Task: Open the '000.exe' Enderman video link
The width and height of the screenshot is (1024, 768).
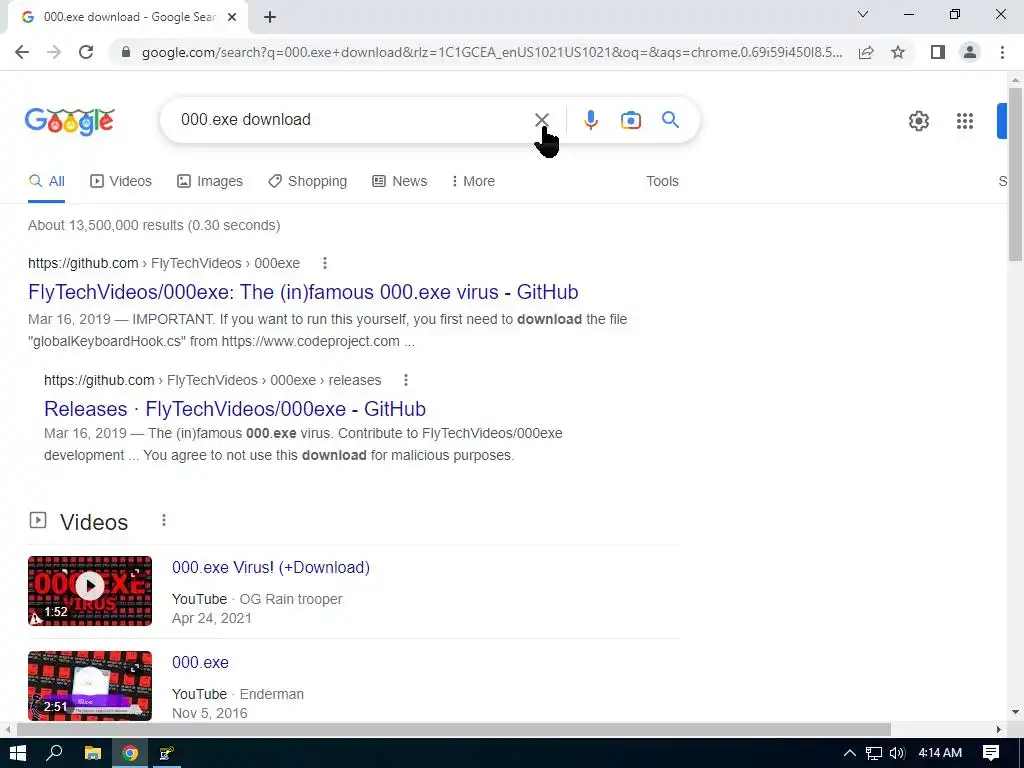Action: [x=200, y=662]
